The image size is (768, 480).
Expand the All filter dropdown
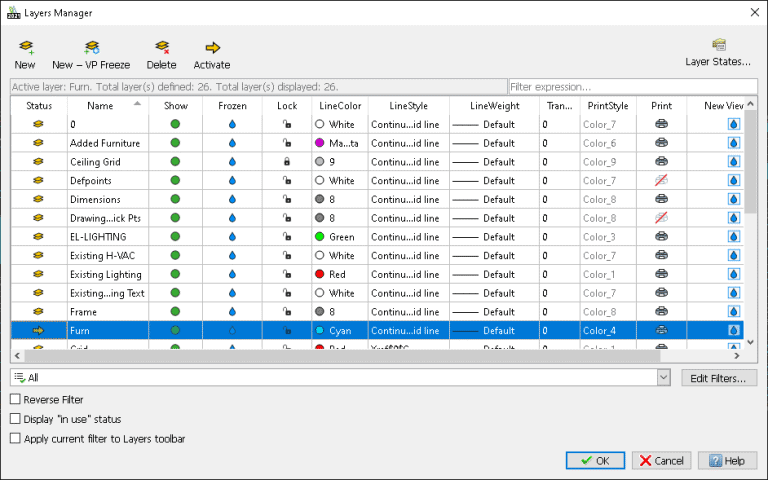point(663,377)
